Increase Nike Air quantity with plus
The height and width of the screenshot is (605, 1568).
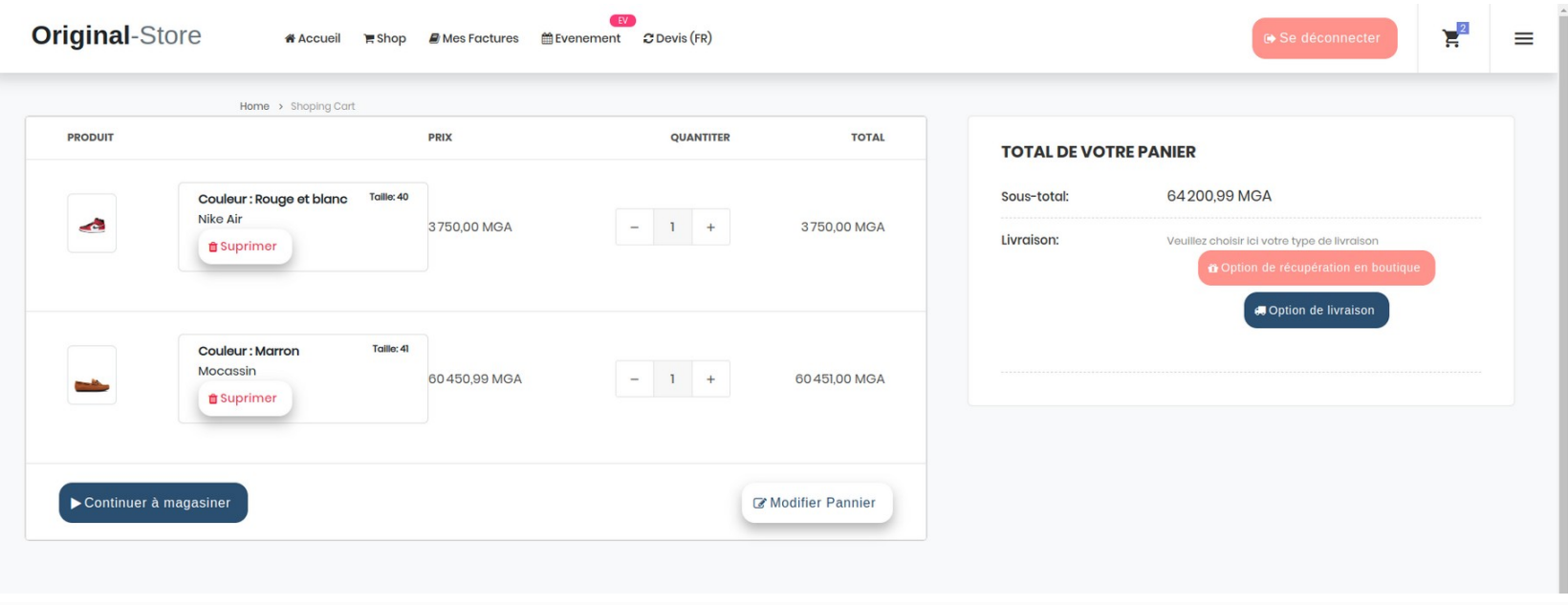tap(710, 227)
